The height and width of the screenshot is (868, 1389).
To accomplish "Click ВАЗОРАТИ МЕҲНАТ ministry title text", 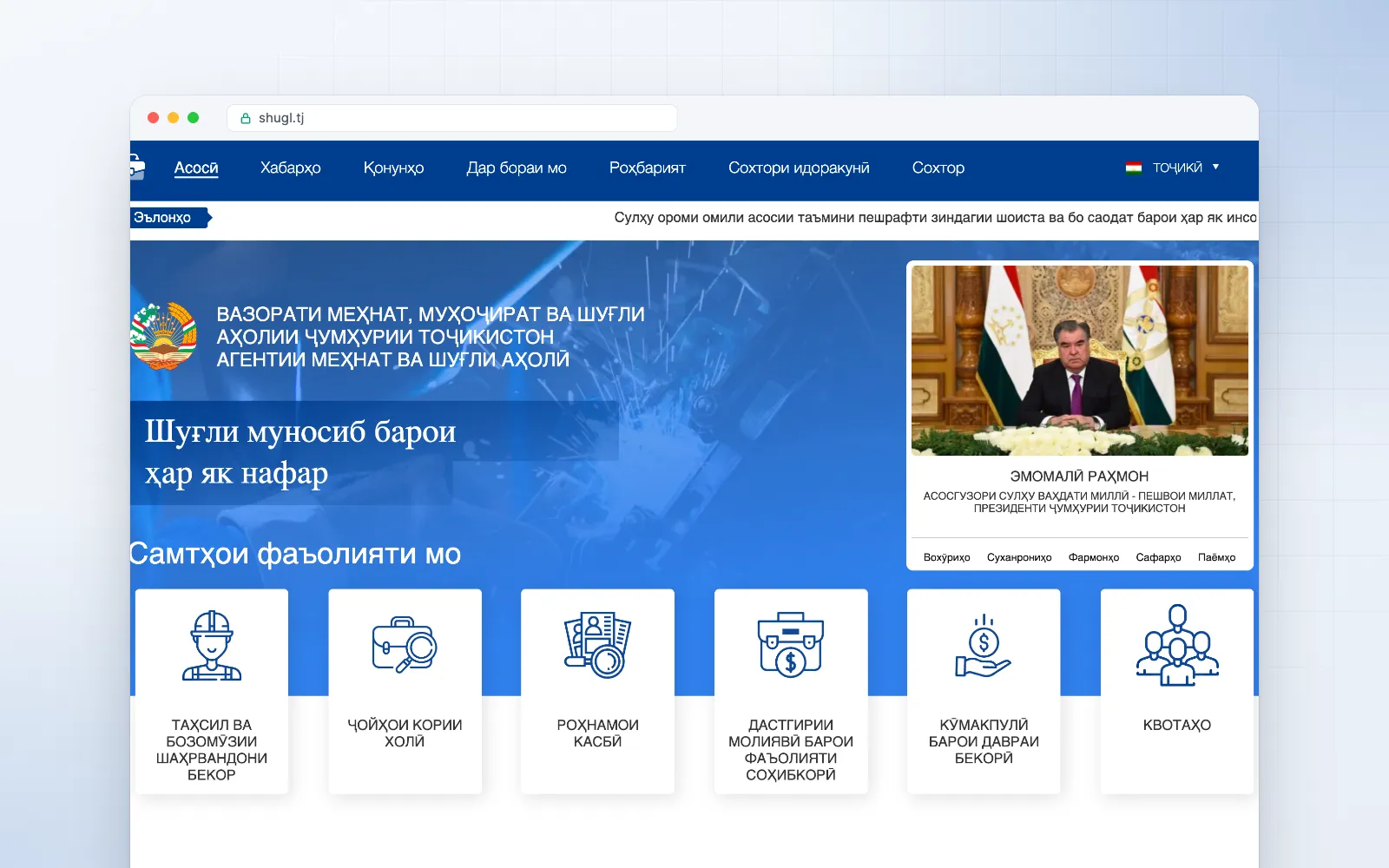I will click(431, 337).
